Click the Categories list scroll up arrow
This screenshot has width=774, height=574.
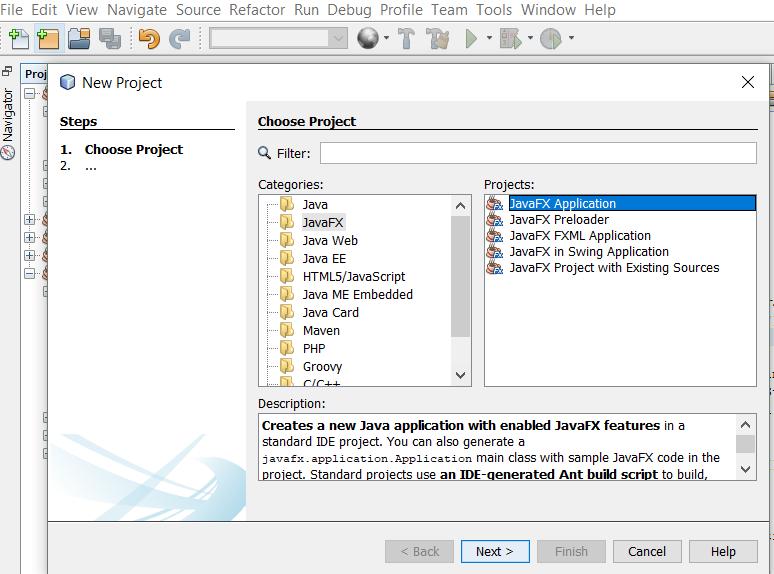[x=461, y=206]
